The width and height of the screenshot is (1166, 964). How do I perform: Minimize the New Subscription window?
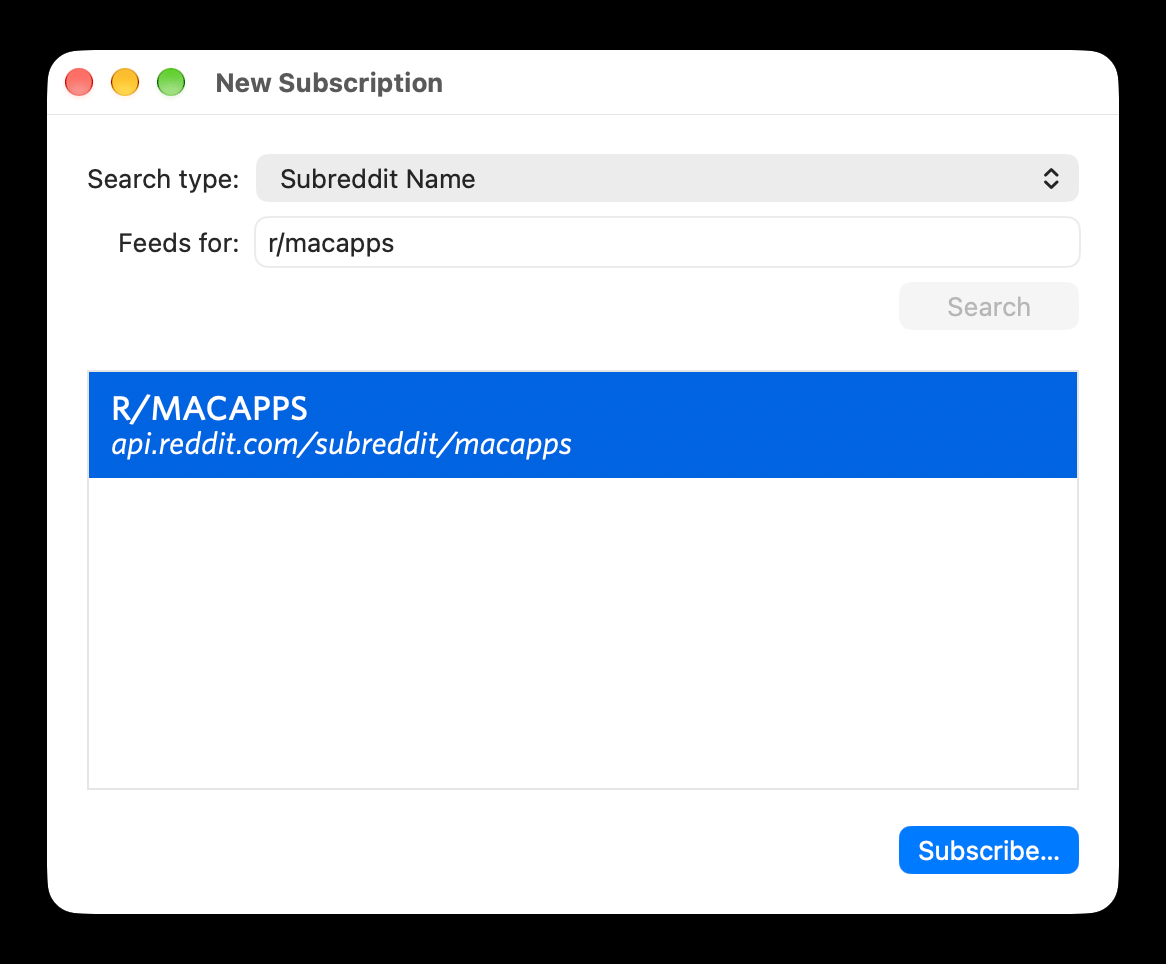point(125,83)
